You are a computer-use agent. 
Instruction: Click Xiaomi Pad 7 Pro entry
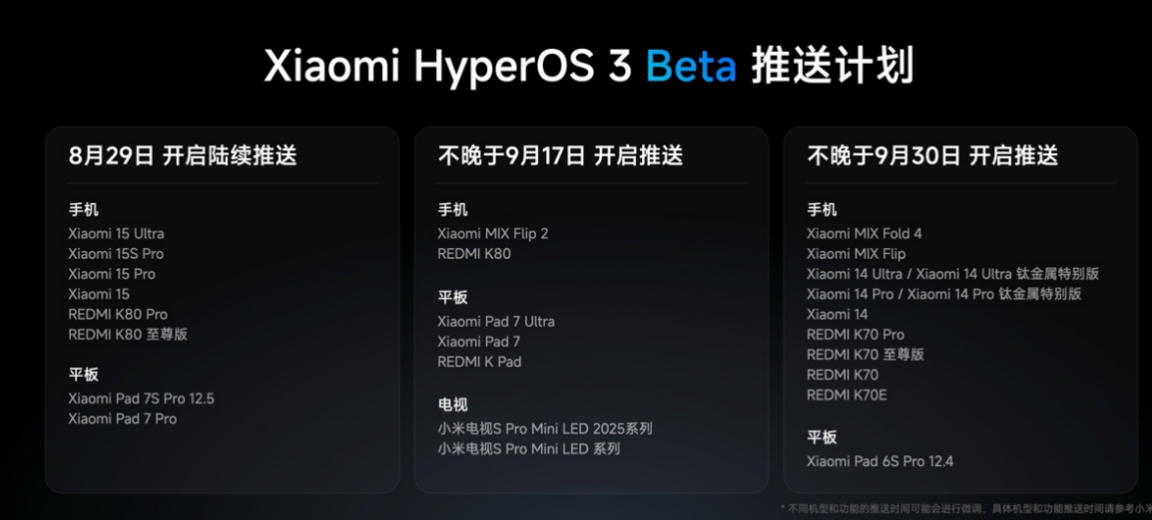(123, 419)
